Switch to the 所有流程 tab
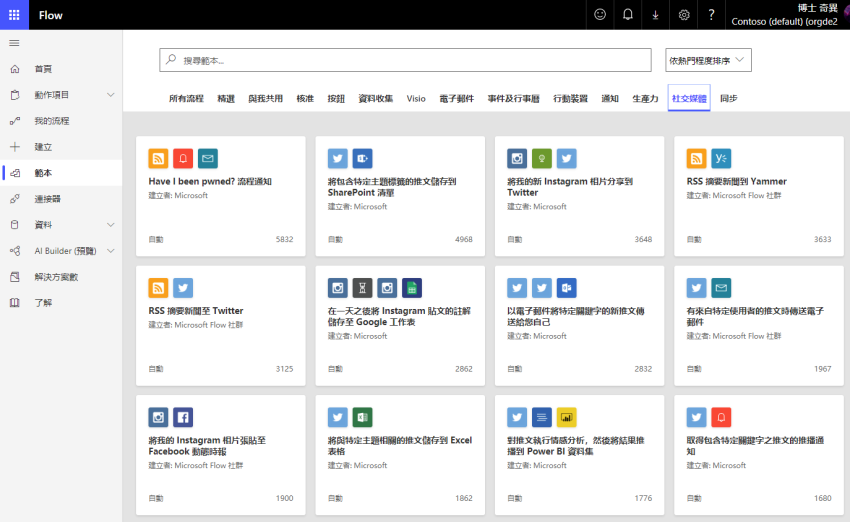This screenshot has width=850, height=522. coord(186,99)
